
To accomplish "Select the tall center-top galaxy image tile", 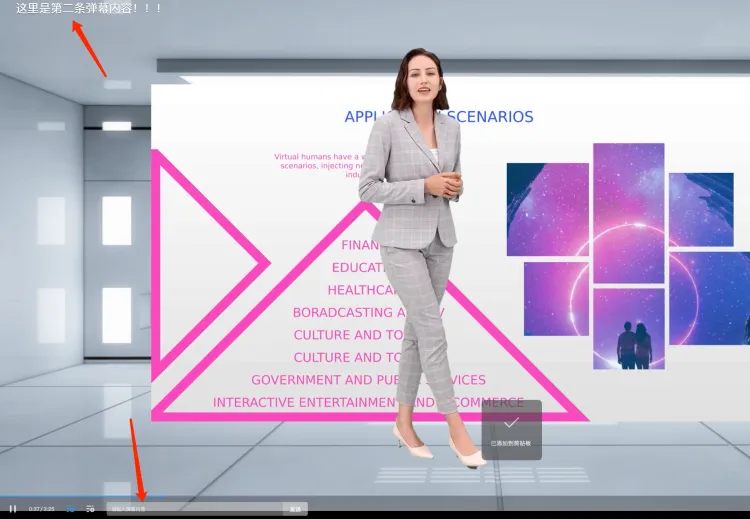I will [628, 212].
